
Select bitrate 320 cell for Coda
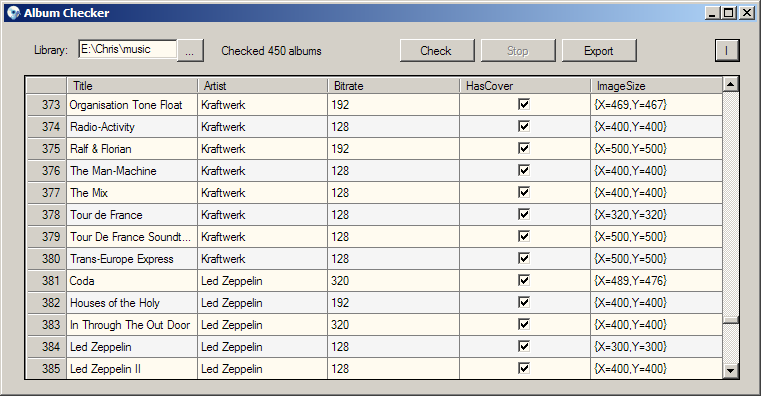click(394, 280)
